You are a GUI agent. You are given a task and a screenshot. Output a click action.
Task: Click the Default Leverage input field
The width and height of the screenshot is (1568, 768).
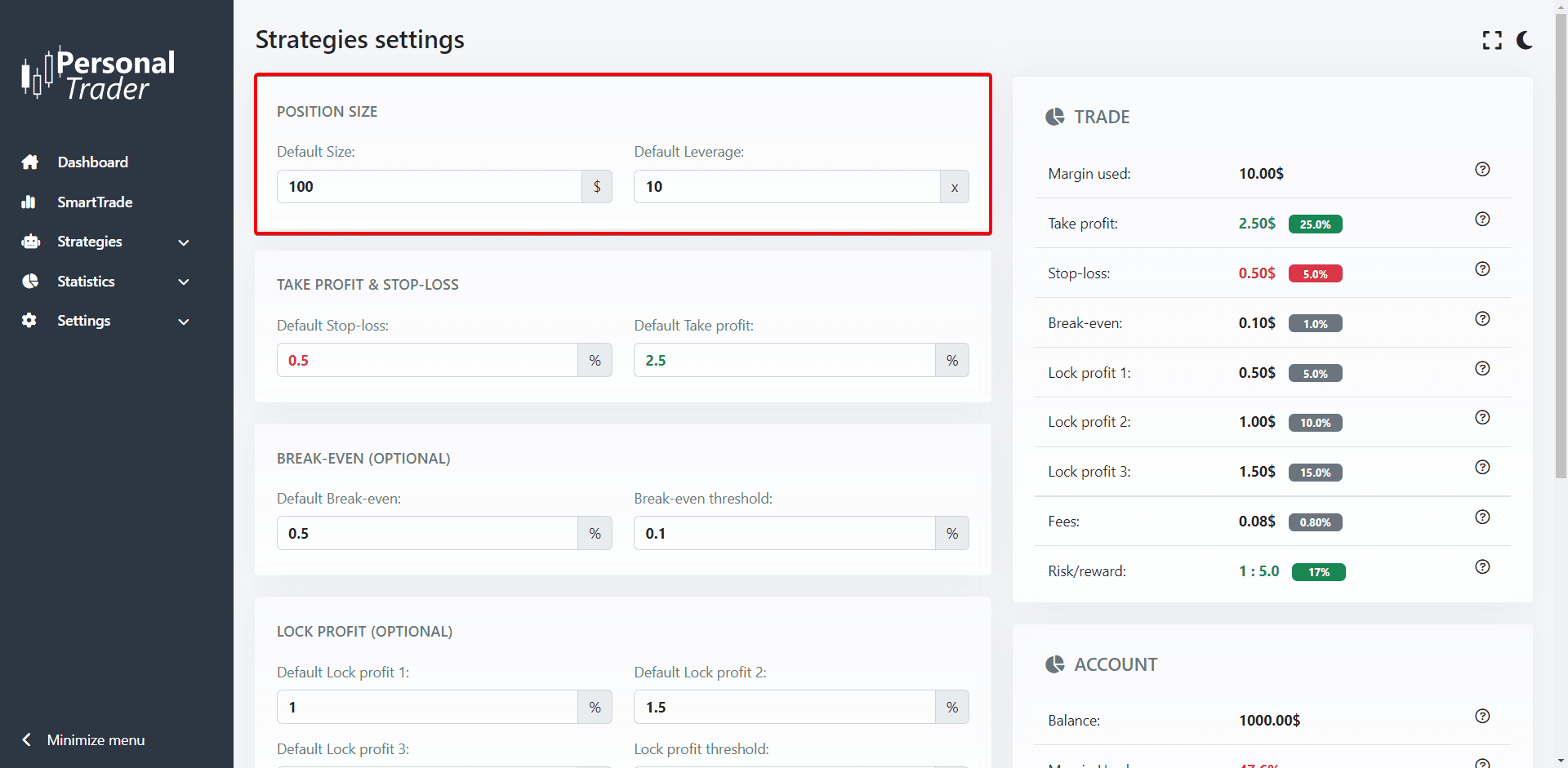[786, 187]
